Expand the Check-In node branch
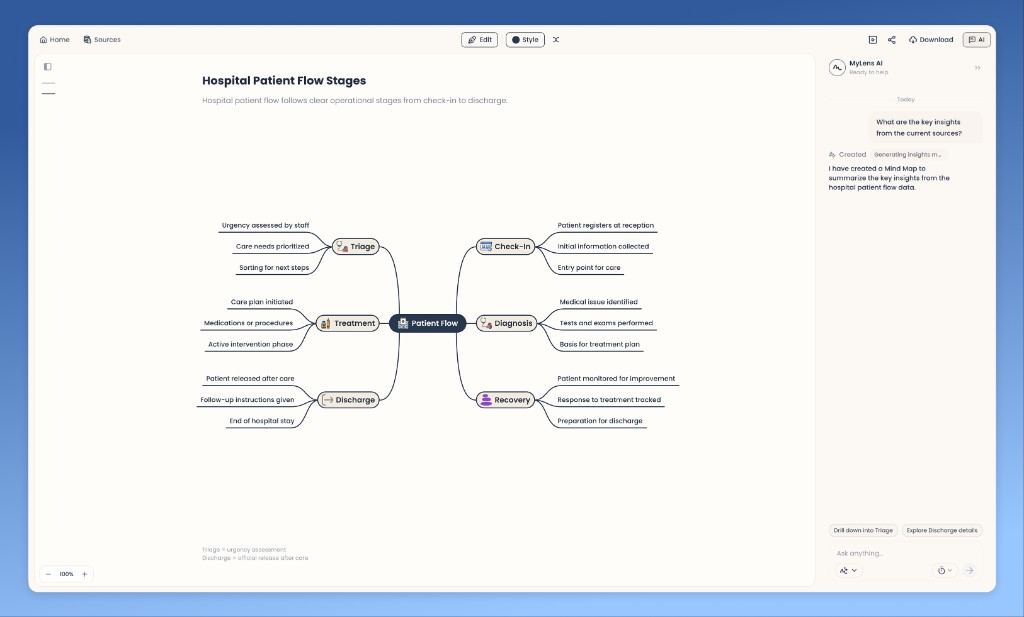Screen dimensions: 1024x617 pos(505,246)
